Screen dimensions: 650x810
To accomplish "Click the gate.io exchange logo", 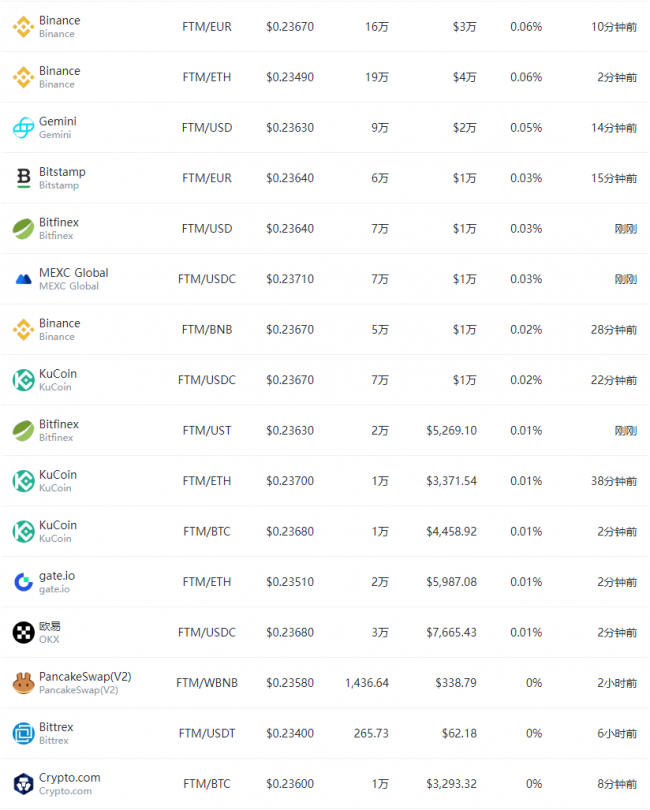I will [x=23, y=582].
